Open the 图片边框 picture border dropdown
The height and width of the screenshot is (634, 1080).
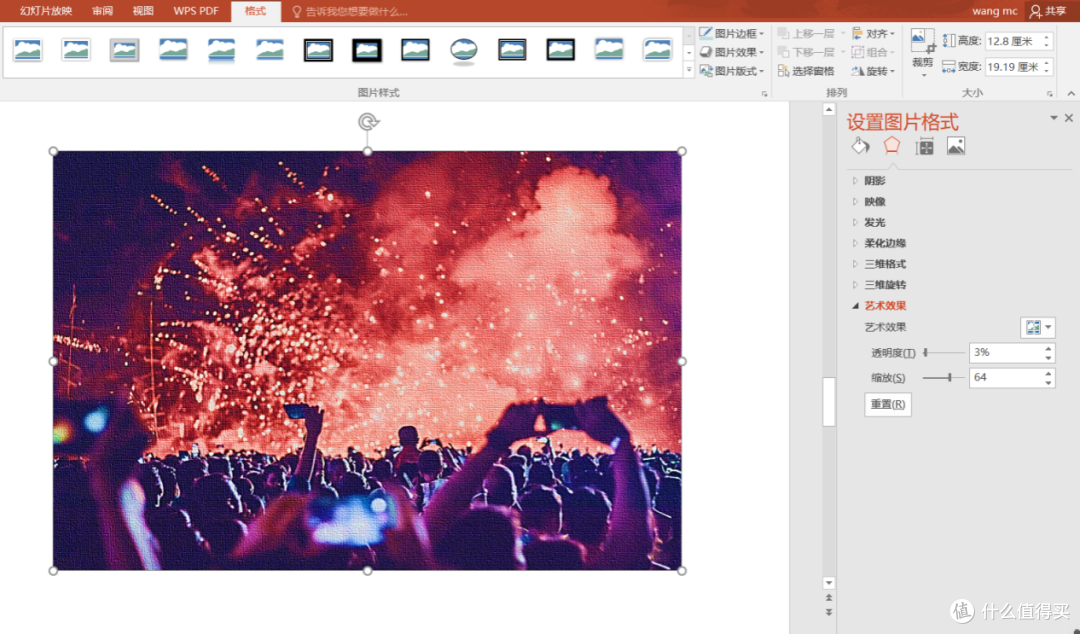pyautogui.click(x=732, y=33)
